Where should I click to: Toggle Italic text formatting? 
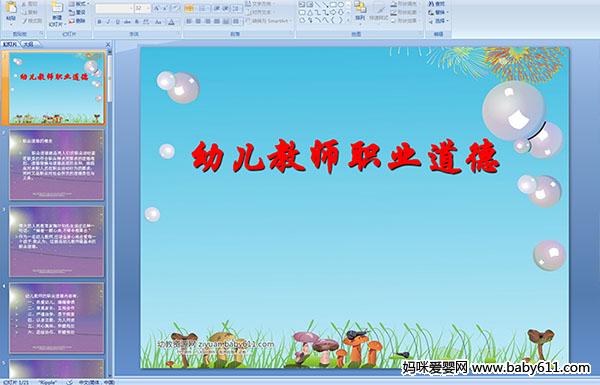point(108,22)
